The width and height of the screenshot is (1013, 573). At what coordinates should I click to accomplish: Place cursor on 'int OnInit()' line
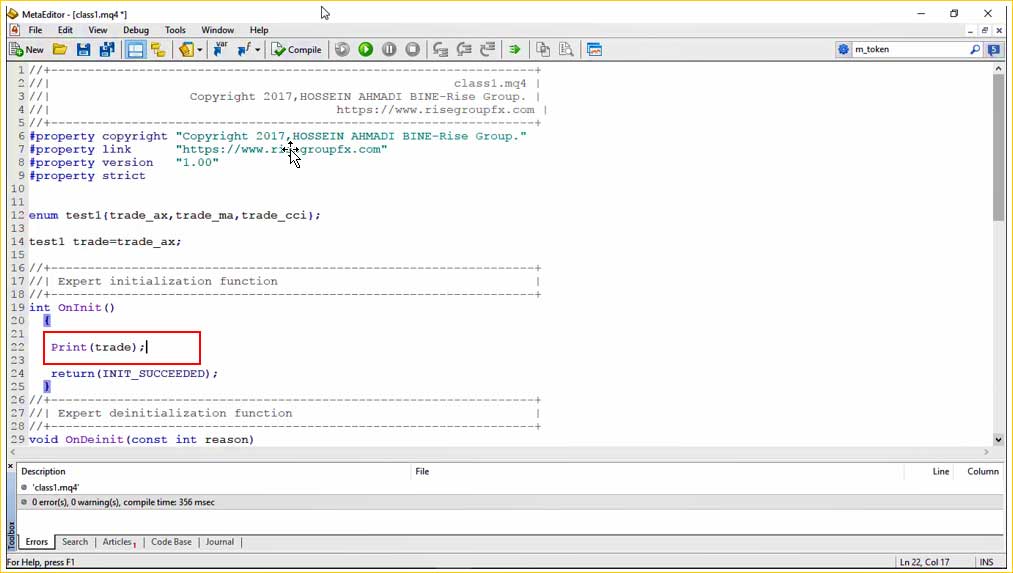[72, 307]
